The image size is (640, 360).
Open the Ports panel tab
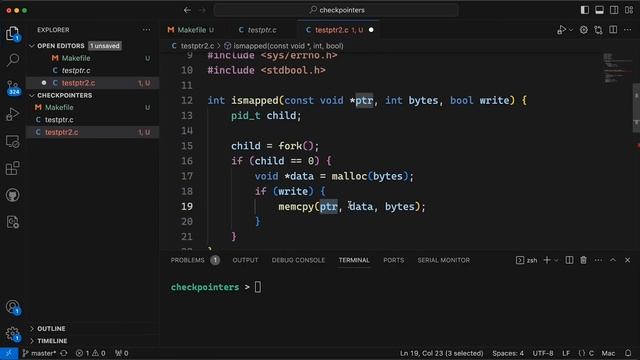point(393,260)
